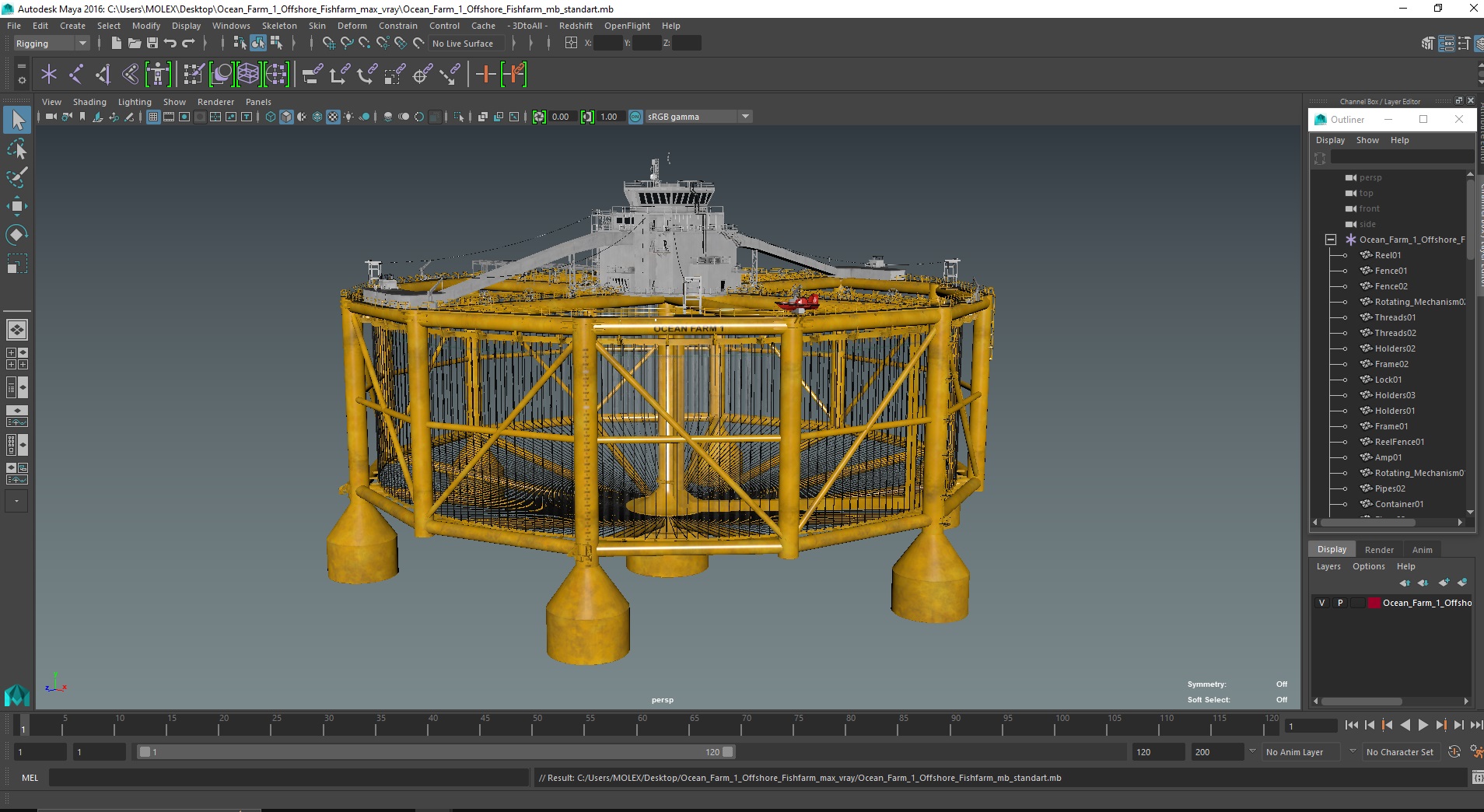
Task: Pick the Lasso Select tool
Action: [x=17, y=149]
